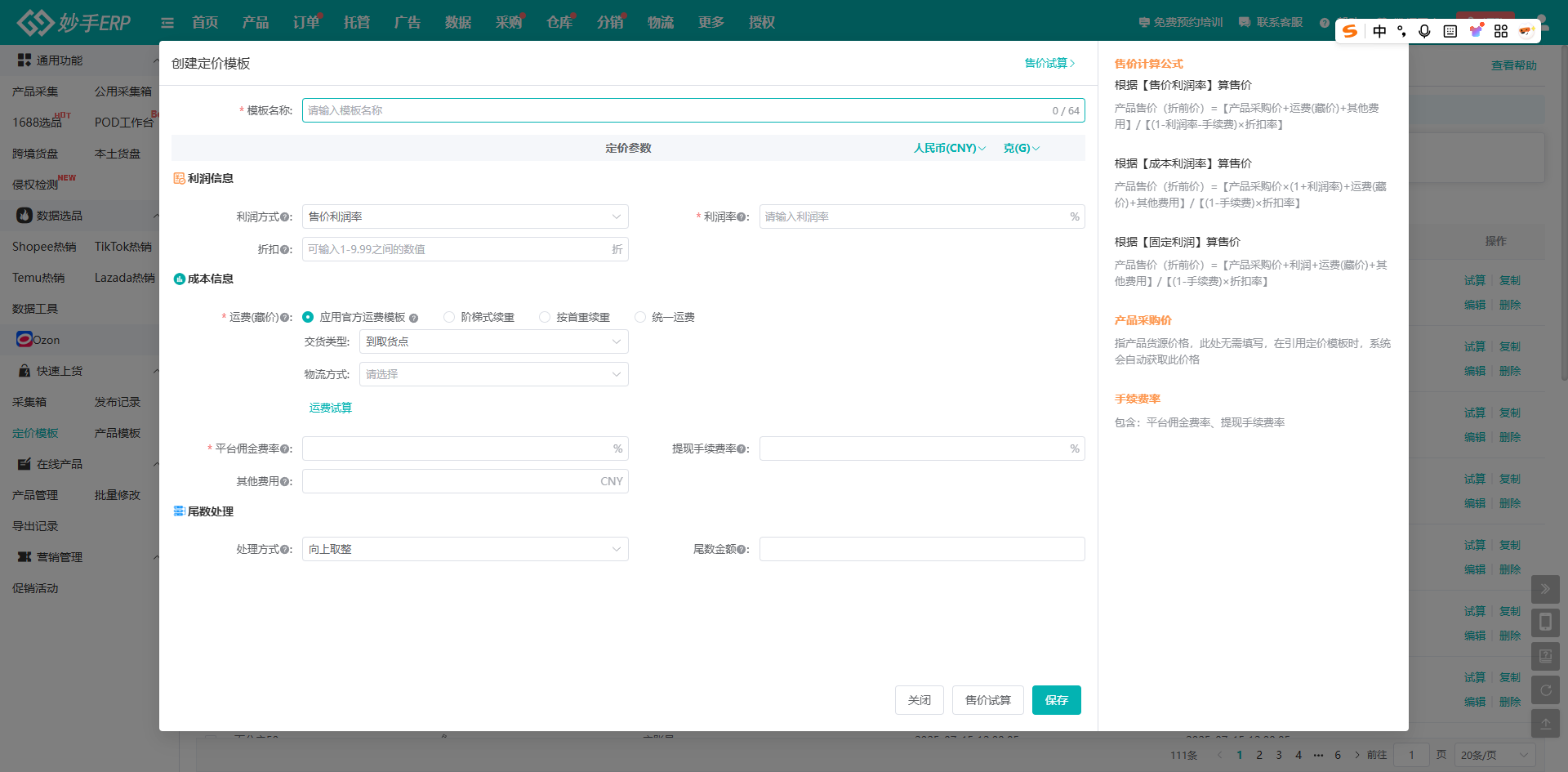
Task: Click the help icon beside 平台佣金费率 label
Action: tap(285, 449)
